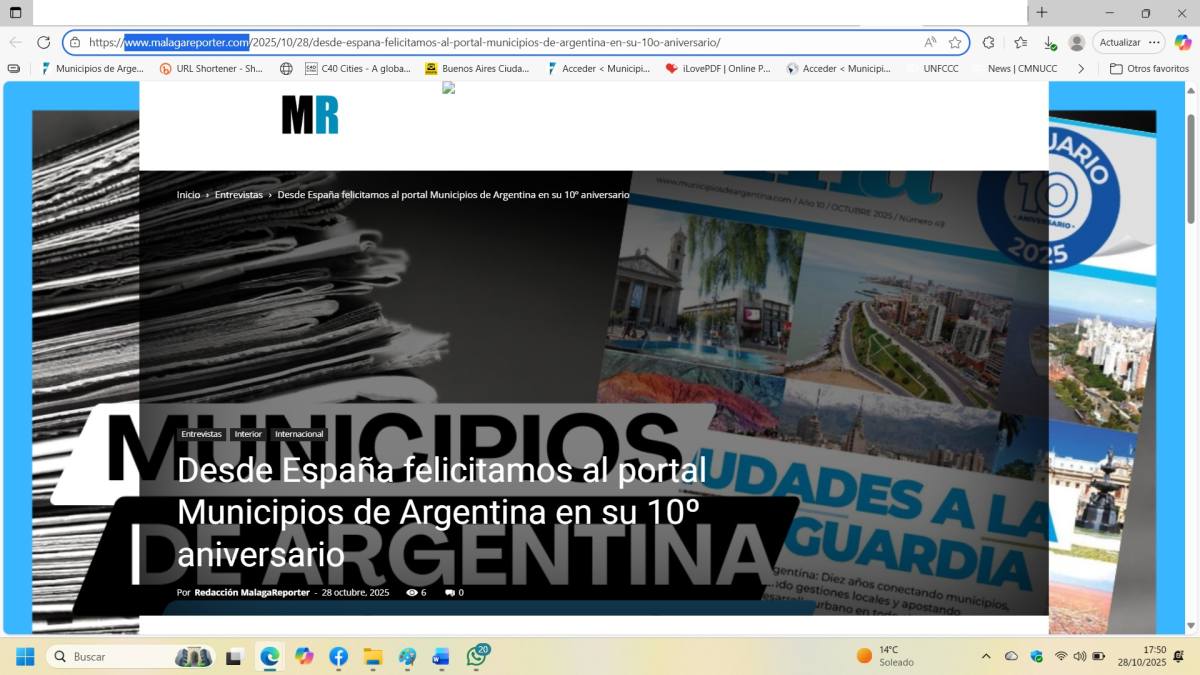The width and height of the screenshot is (1200, 675).
Task: Open the 'Otros favoritos' bookmarks folder
Action: coord(1149,69)
